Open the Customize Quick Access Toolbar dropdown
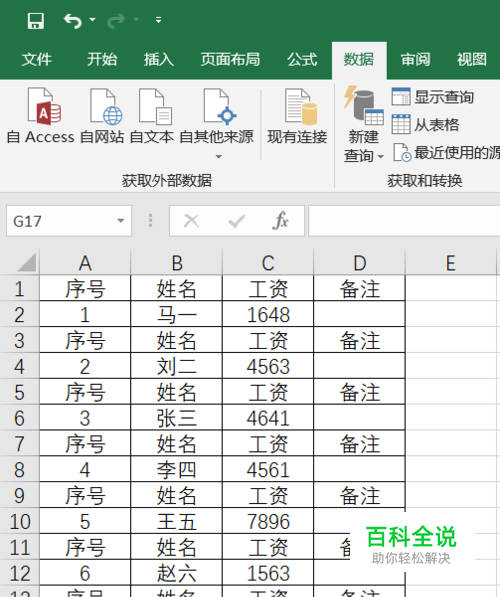 (x=158, y=20)
